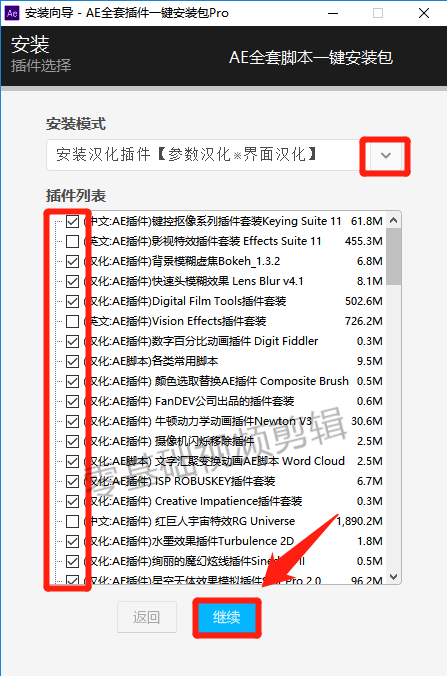Viewport: 447px width, 676px height.
Task: Uncheck Digit Fiddler plugin checkbox
Action: pos(72,341)
